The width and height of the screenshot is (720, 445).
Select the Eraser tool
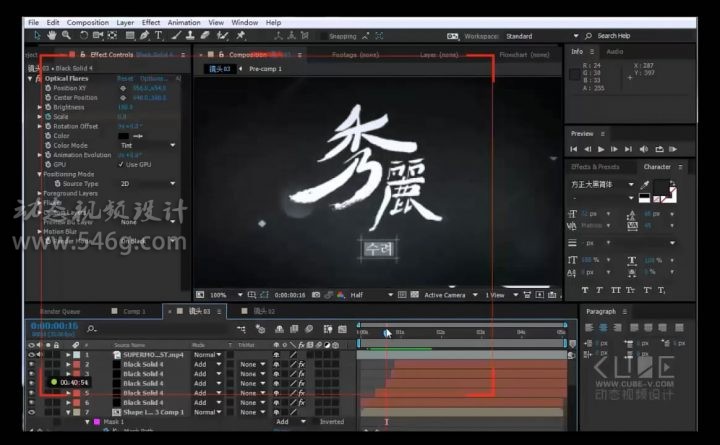pyautogui.click(x=205, y=36)
